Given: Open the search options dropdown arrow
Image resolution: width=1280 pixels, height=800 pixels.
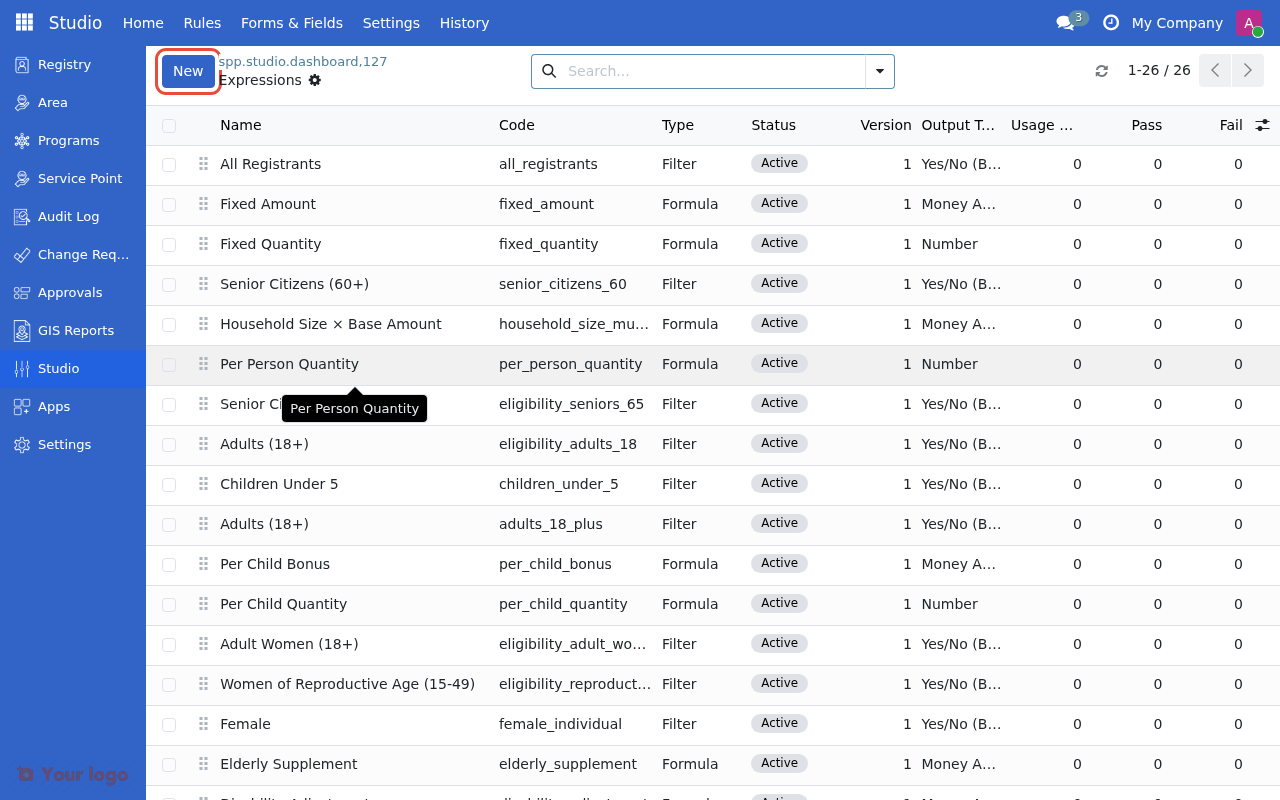Looking at the screenshot, I should click(x=879, y=71).
